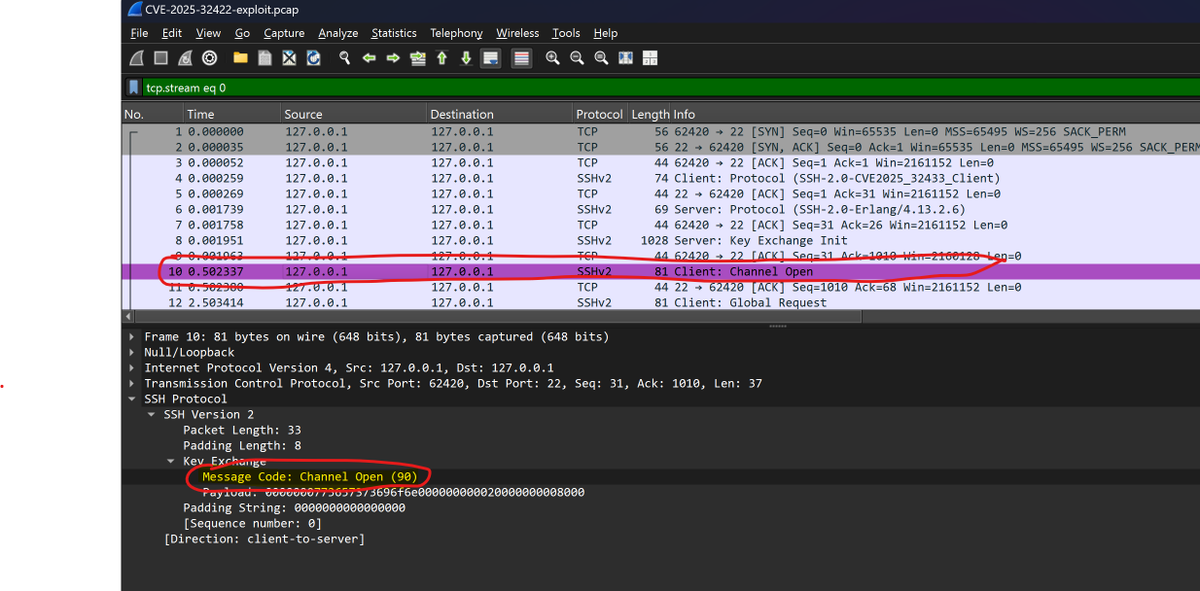Click the Find packet magnifier icon
This screenshot has width=1200, height=591.
pos(344,58)
